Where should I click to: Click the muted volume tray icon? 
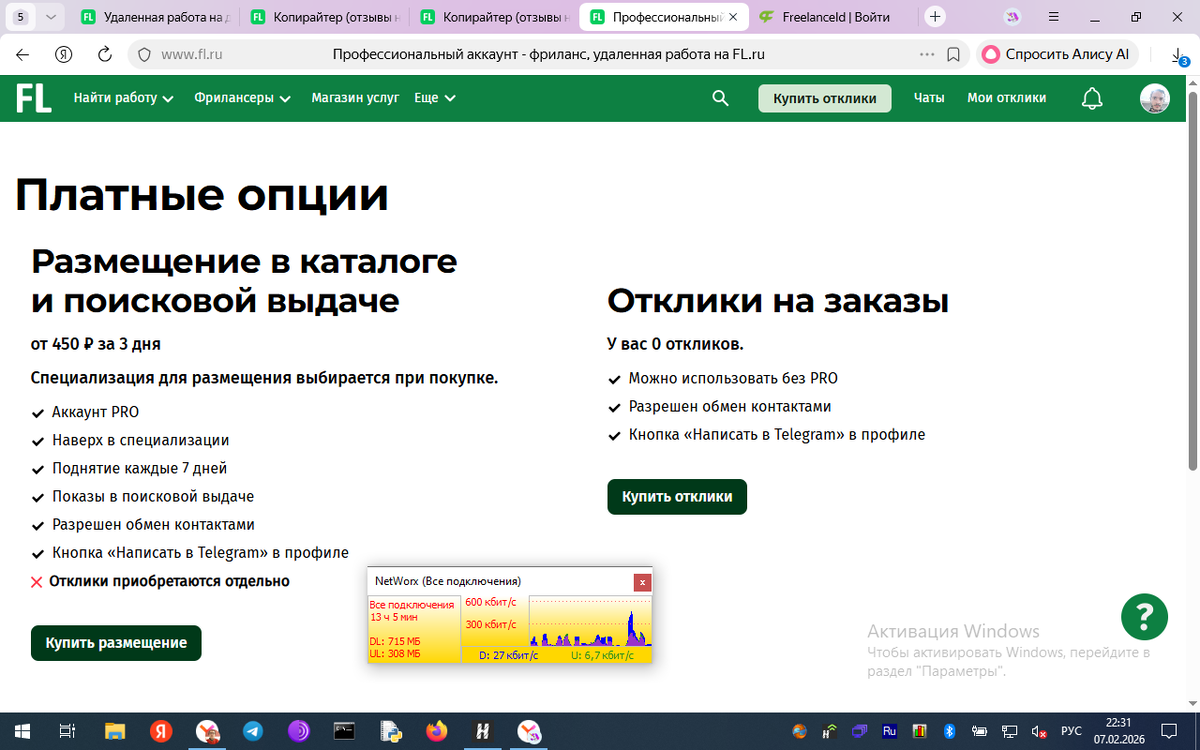[1039, 731]
